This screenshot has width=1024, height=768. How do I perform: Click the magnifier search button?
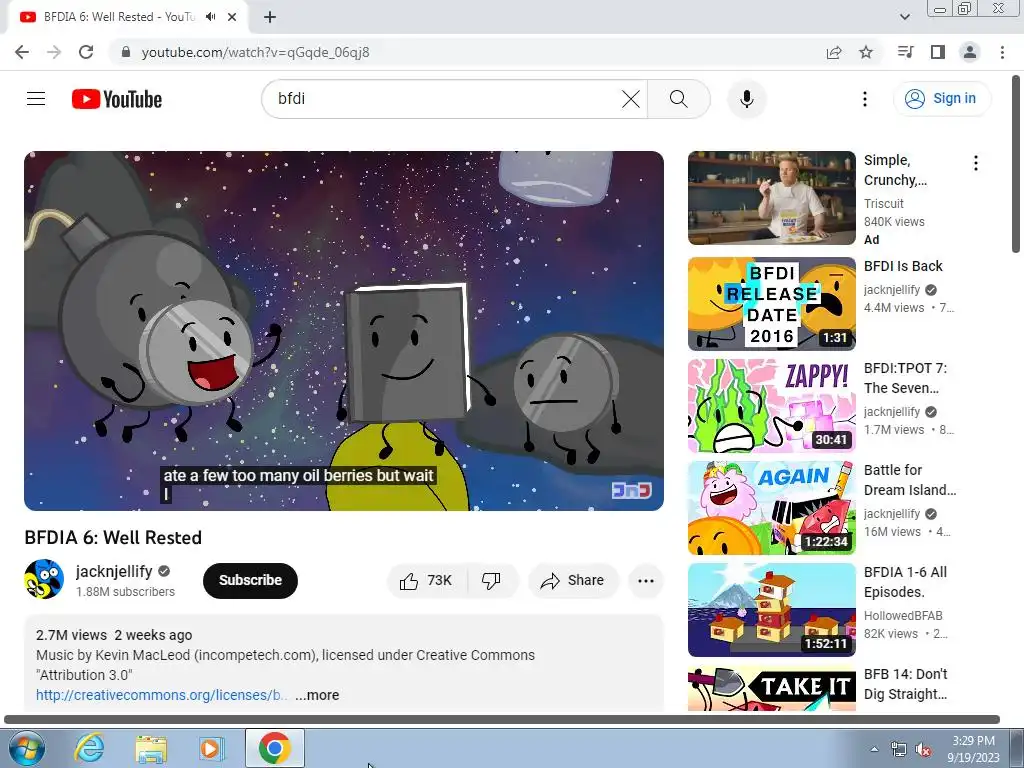[679, 99]
